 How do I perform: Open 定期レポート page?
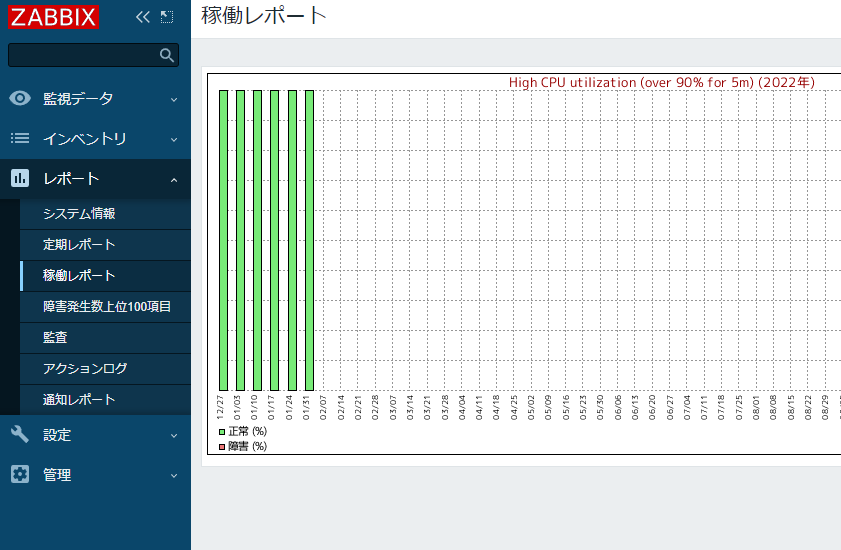pyautogui.click(x=79, y=245)
